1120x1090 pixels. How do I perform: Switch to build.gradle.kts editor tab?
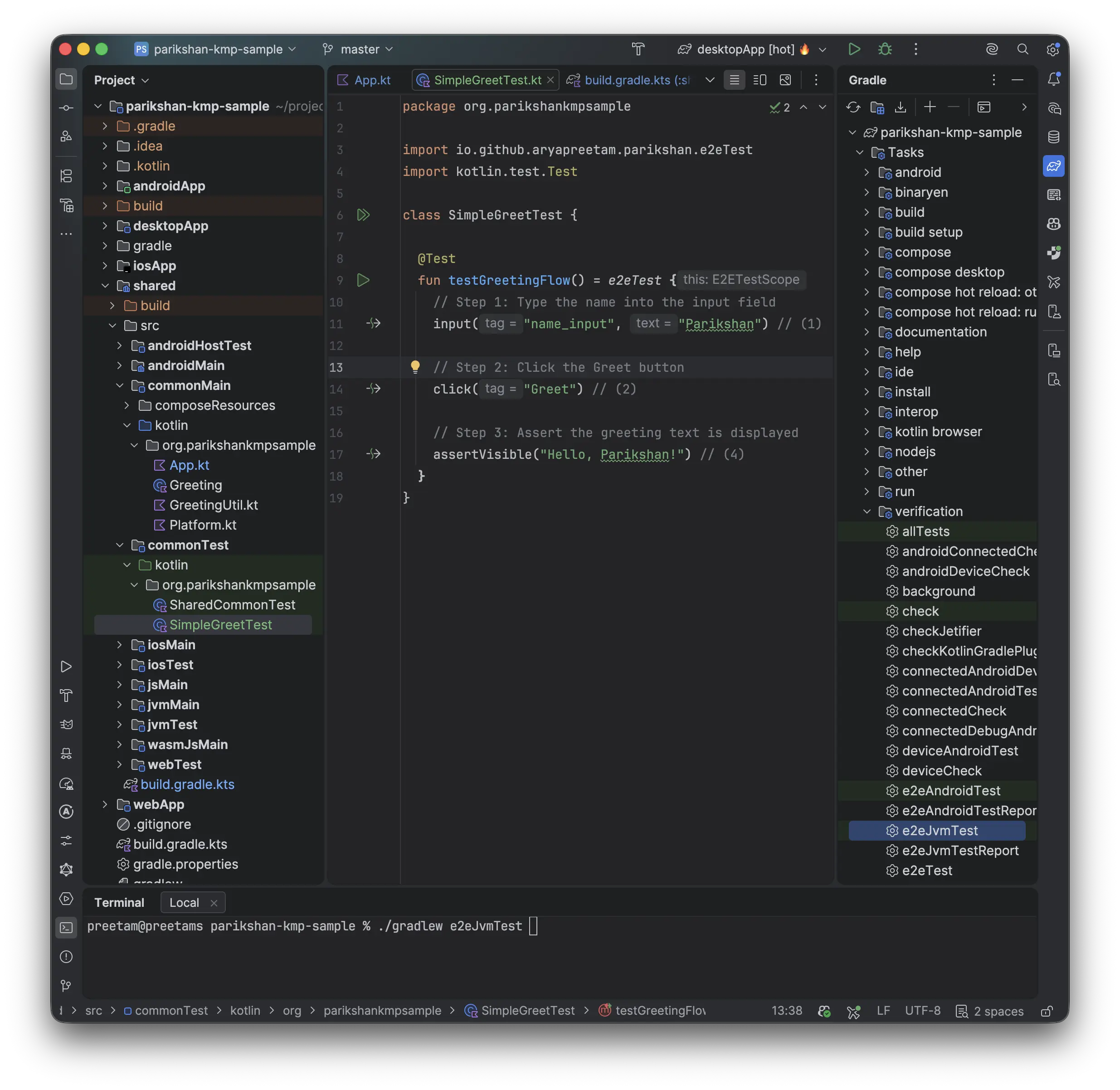point(629,80)
